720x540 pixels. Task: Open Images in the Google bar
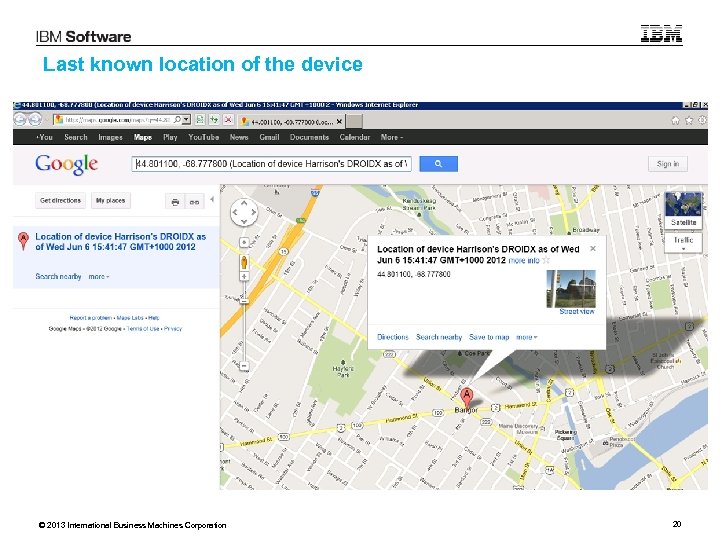click(110, 137)
